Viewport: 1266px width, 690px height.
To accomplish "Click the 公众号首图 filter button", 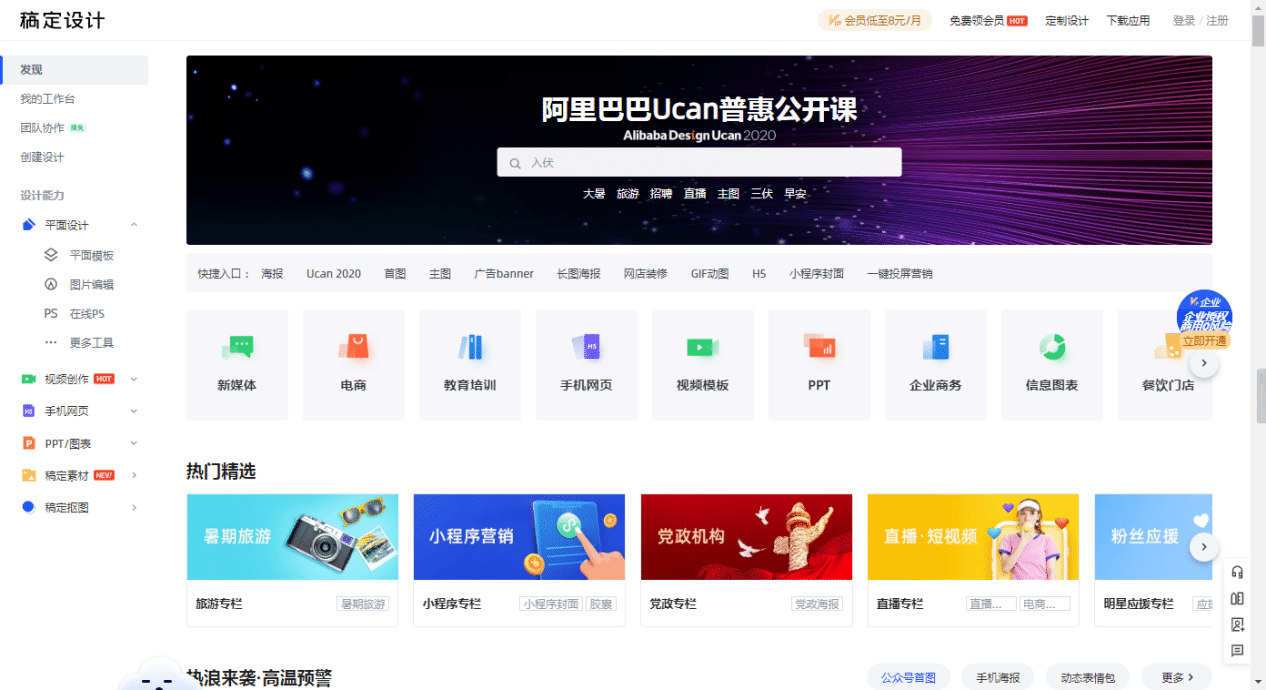I will (909, 677).
